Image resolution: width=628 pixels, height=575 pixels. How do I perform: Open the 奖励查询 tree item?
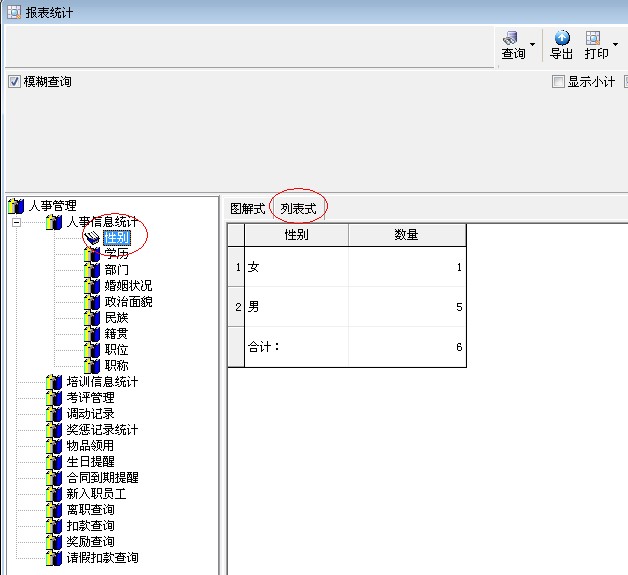pos(91,542)
